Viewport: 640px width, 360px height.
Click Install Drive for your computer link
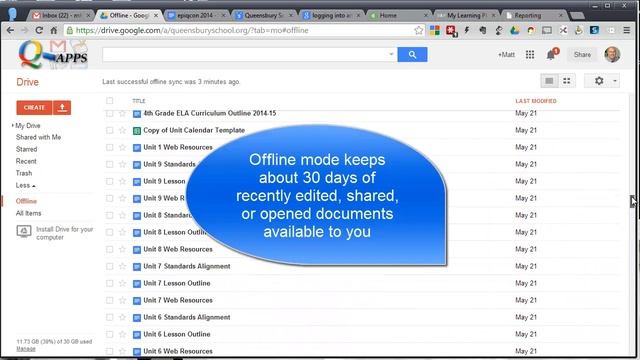pos(64,233)
